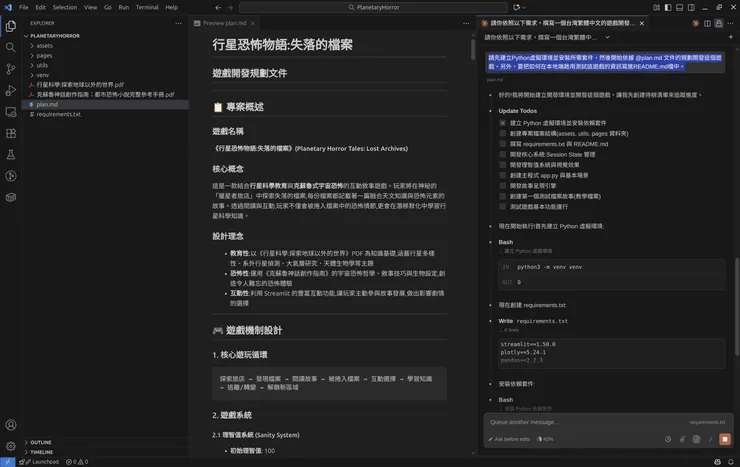Viewport: 740px width, 467px height.
Task: Click the Claude orange icon in editor toolbar
Action: 695,23
